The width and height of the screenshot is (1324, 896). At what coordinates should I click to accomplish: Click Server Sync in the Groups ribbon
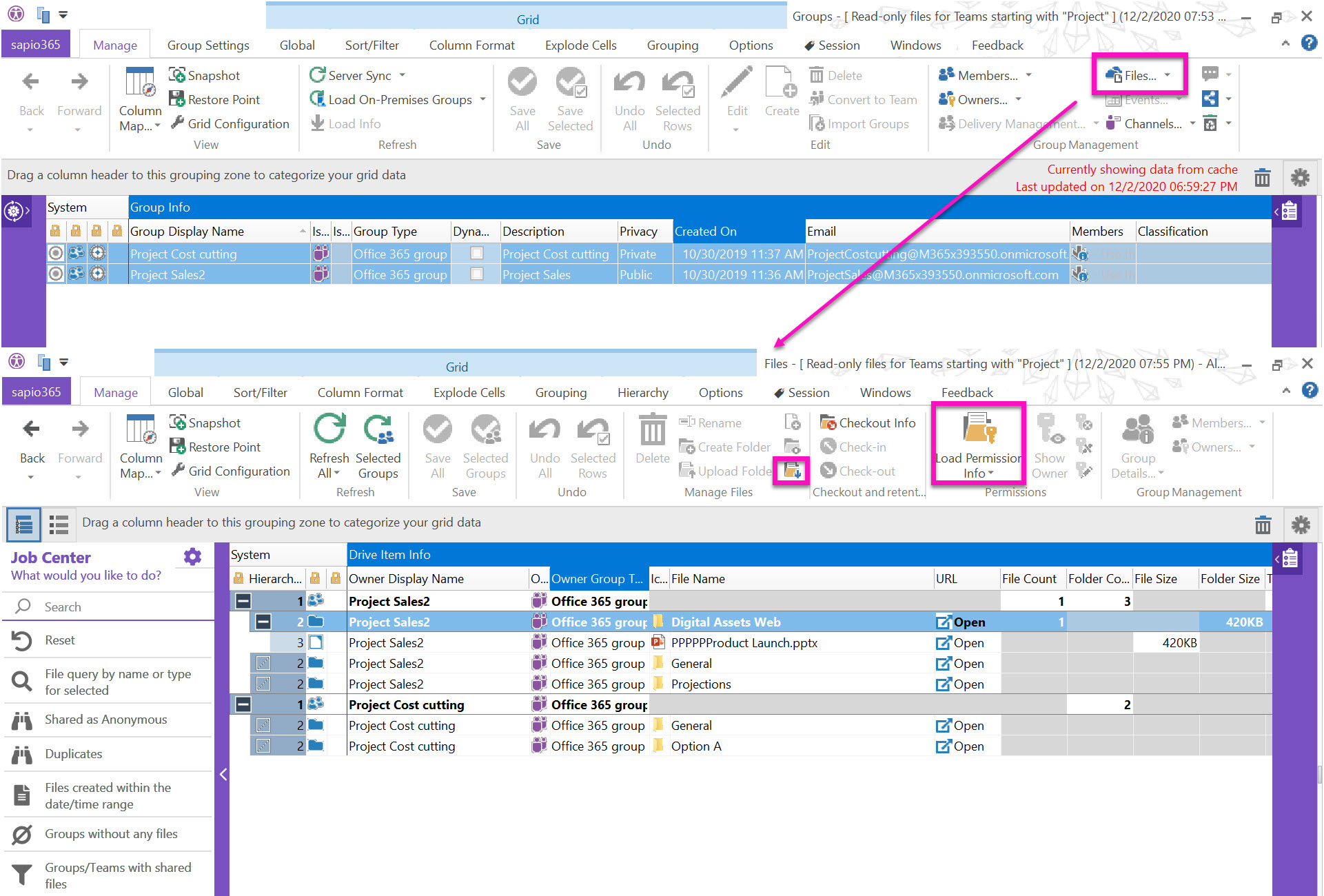(358, 75)
